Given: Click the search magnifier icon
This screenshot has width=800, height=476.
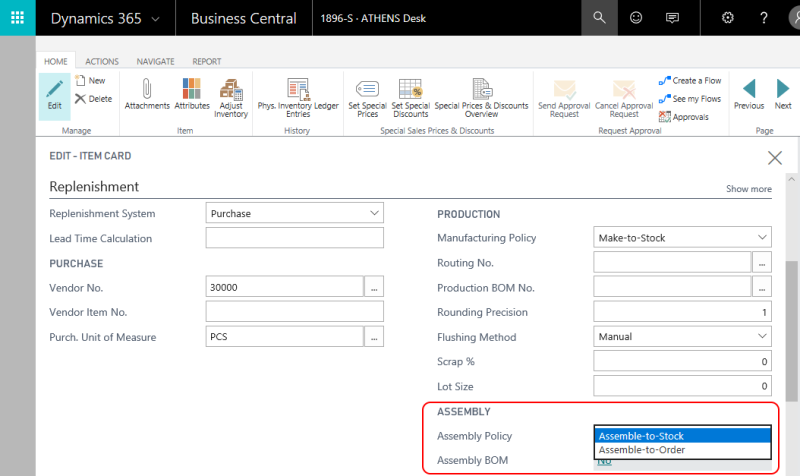Looking at the screenshot, I should [x=599, y=18].
